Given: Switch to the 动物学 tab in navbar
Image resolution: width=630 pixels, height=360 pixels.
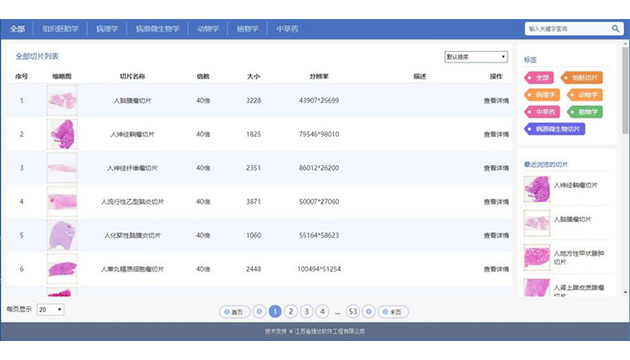Looking at the screenshot, I should point(208,29).
